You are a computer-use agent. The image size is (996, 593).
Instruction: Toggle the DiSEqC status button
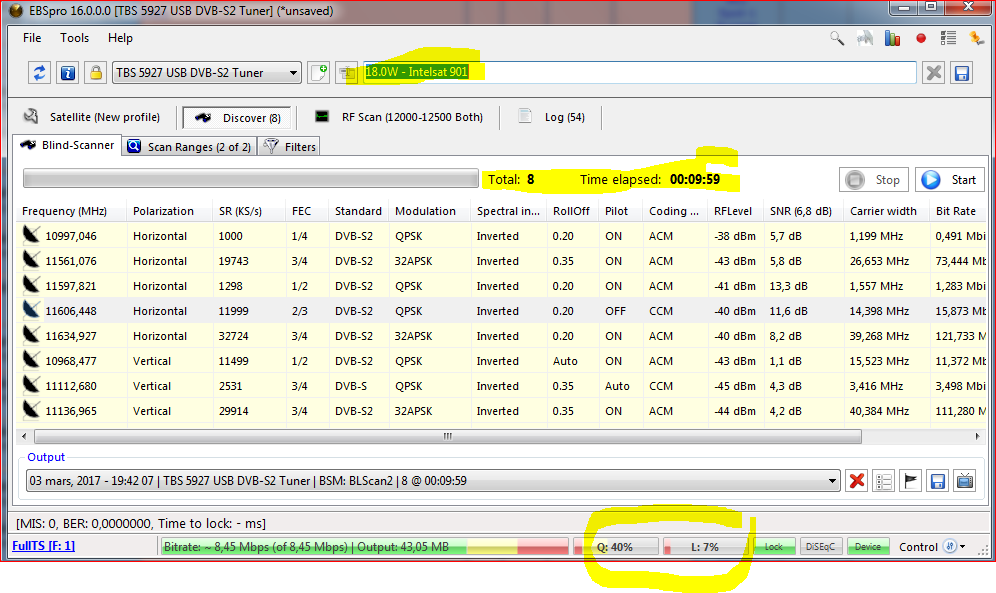[x=822, y=547]
